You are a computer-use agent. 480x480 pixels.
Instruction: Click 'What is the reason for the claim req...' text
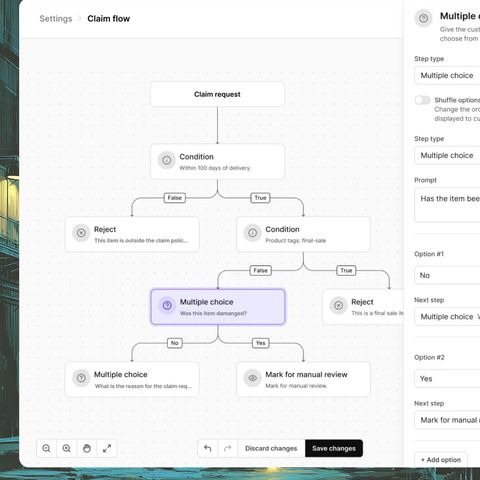[x=143, y=386]
